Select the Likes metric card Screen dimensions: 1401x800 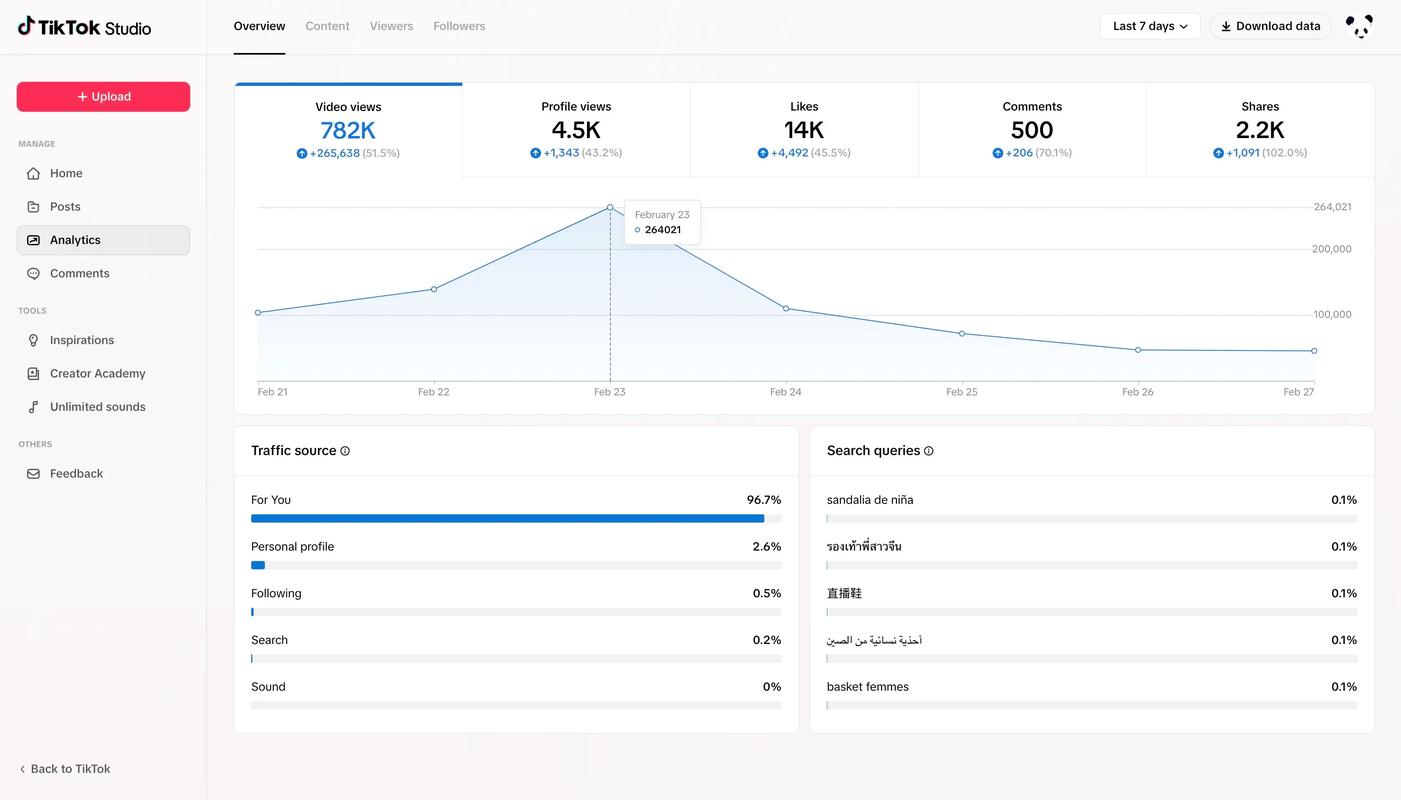coord(804,130)
